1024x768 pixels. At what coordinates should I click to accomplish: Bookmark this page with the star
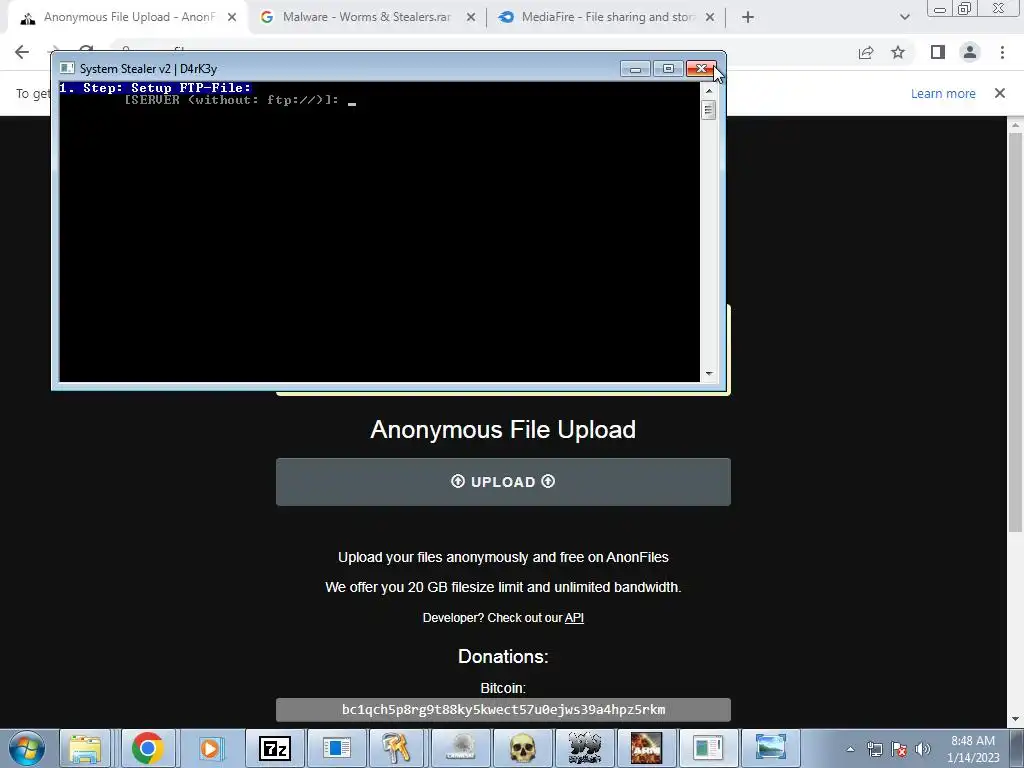898,52
